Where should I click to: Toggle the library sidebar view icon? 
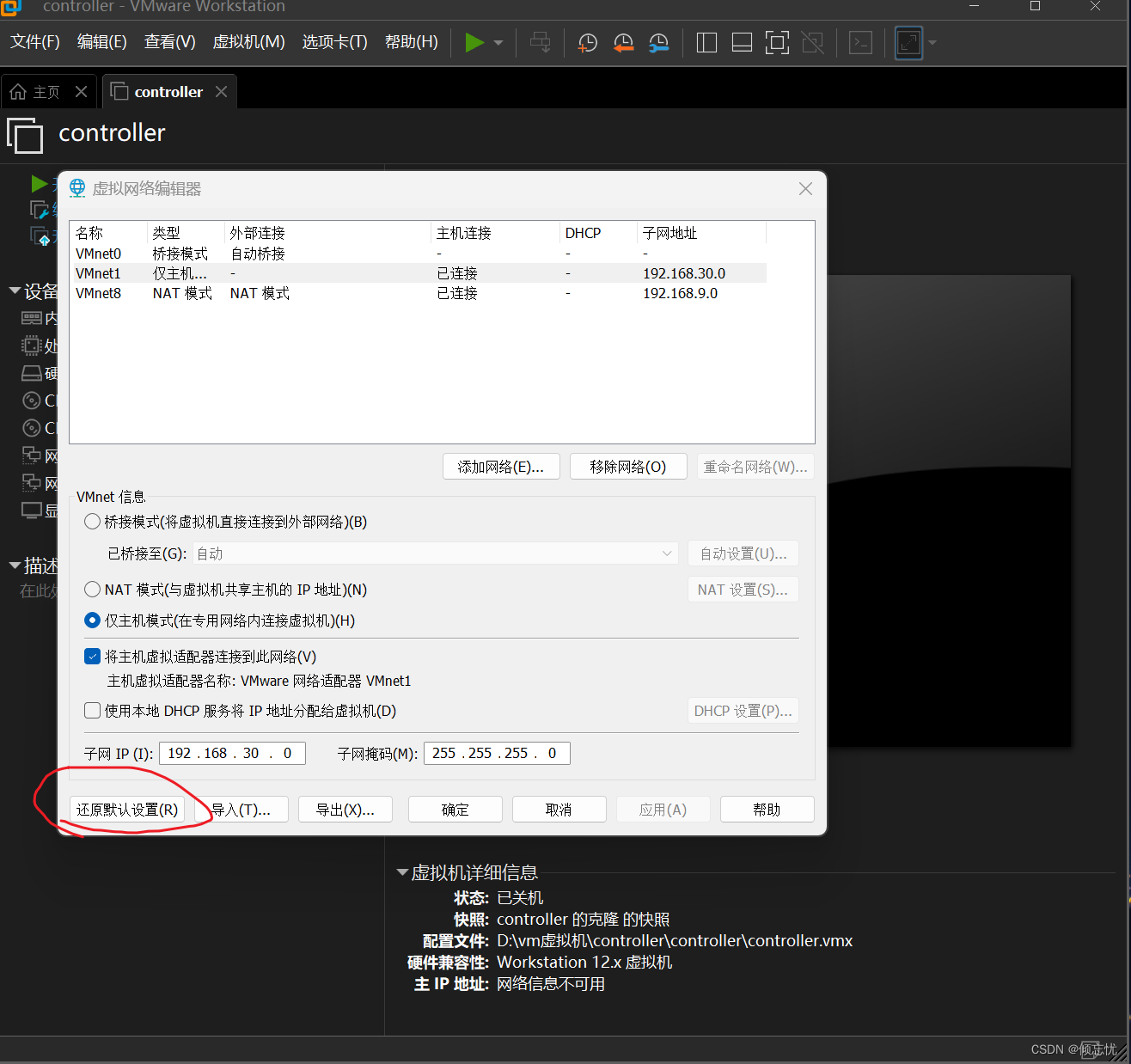coord(706,42)
